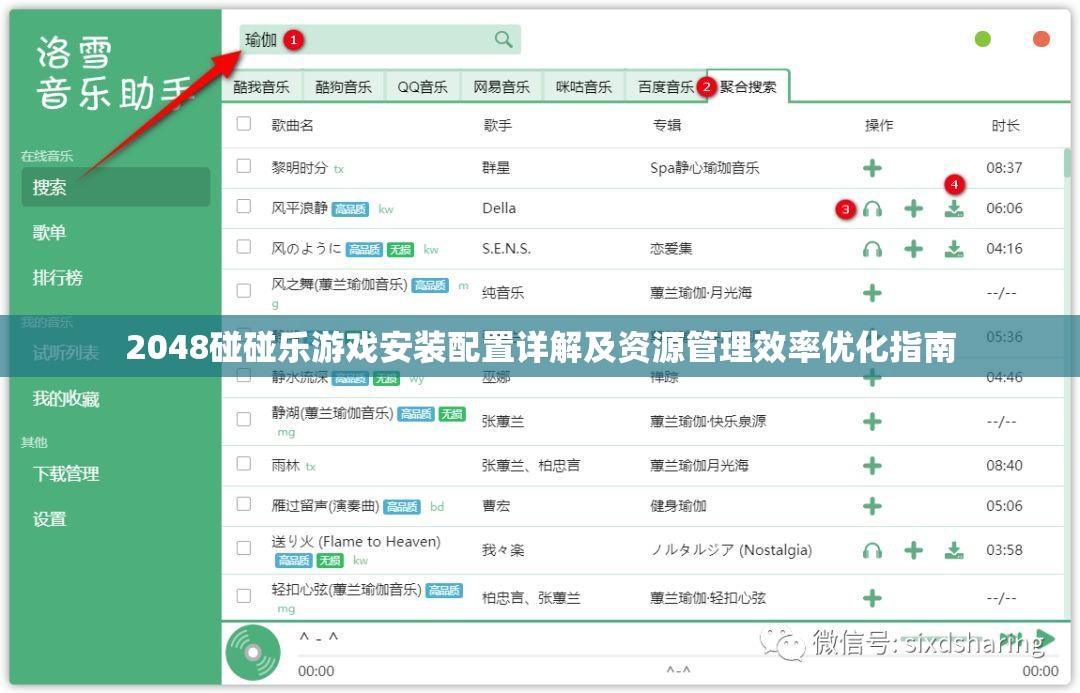
Task: Click artist 张蕙兰、柏忠言
Action: [x=531, y=466]
